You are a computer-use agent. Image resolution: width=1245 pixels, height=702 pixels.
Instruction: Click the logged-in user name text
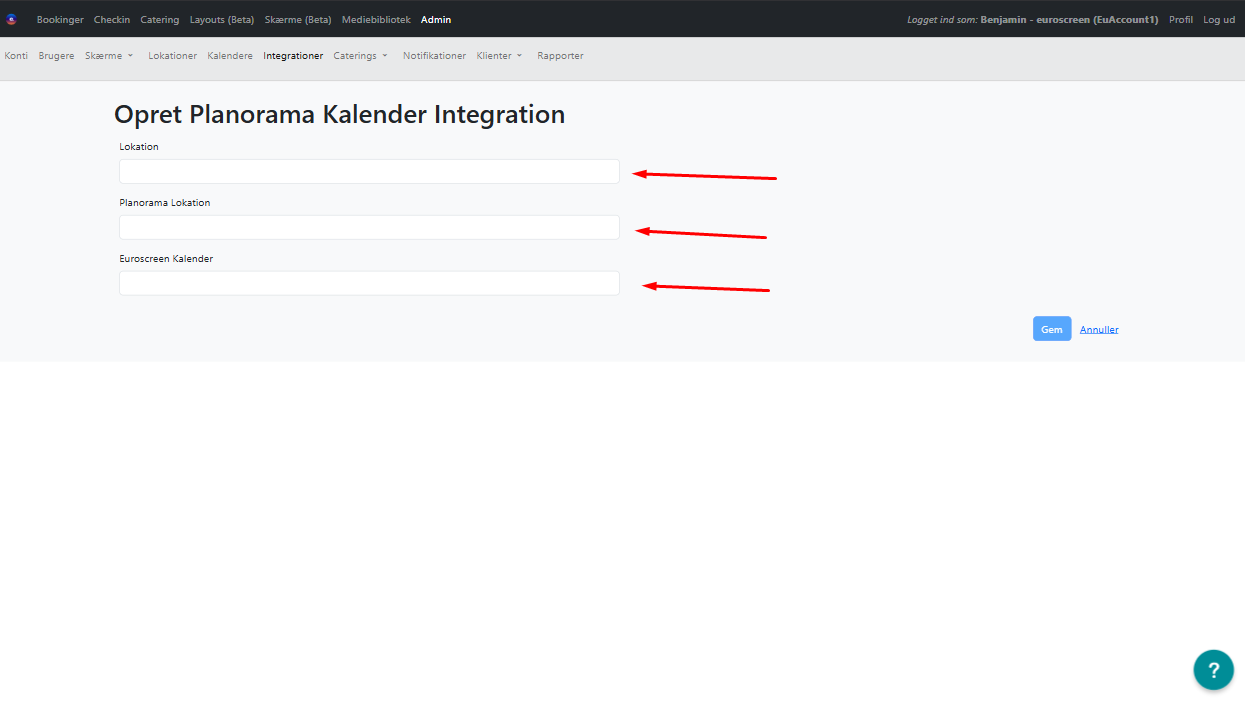1069,20
